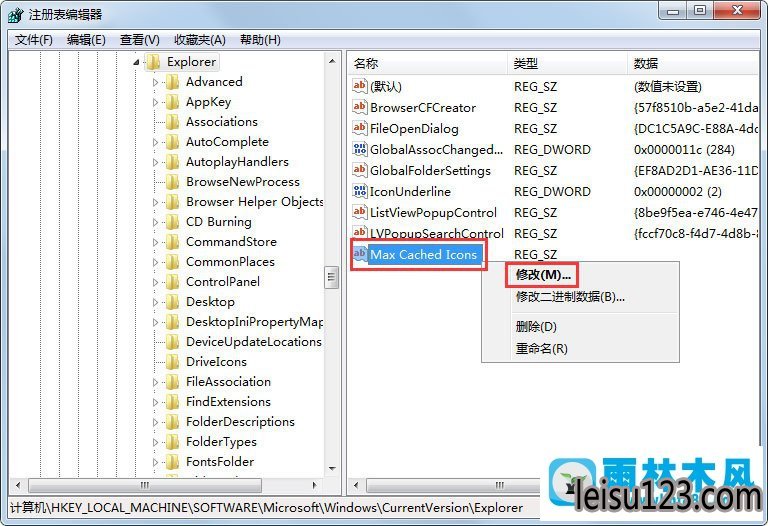Click the tree pane down scroll arrow
This screenshot has width=768, height=526.
point(332,469)
